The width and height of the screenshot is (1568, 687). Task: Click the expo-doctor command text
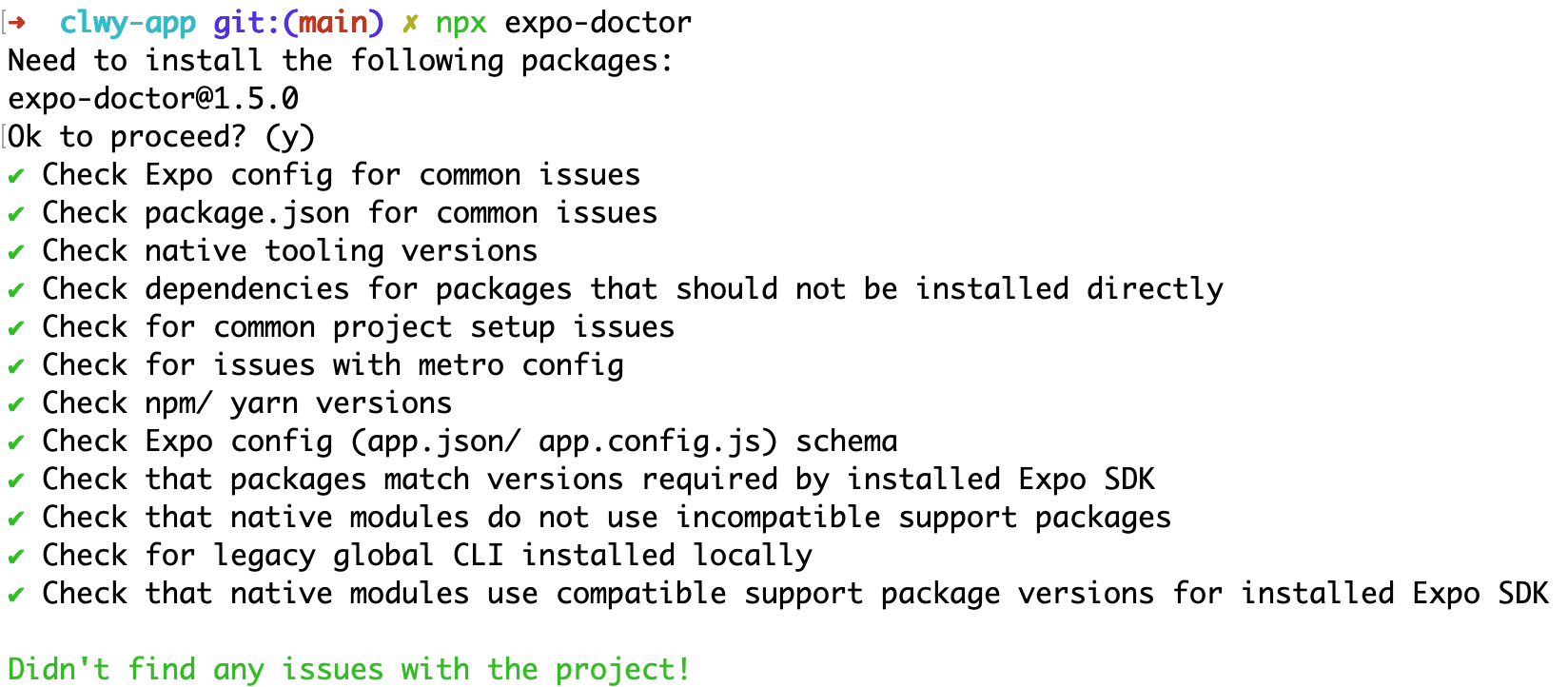[598, 23]
